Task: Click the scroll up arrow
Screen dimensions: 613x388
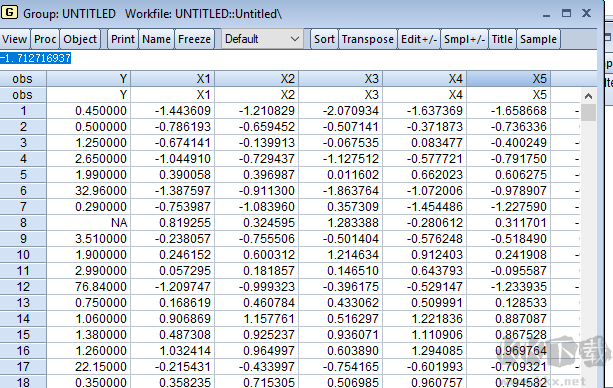Action: pos(588,96)
